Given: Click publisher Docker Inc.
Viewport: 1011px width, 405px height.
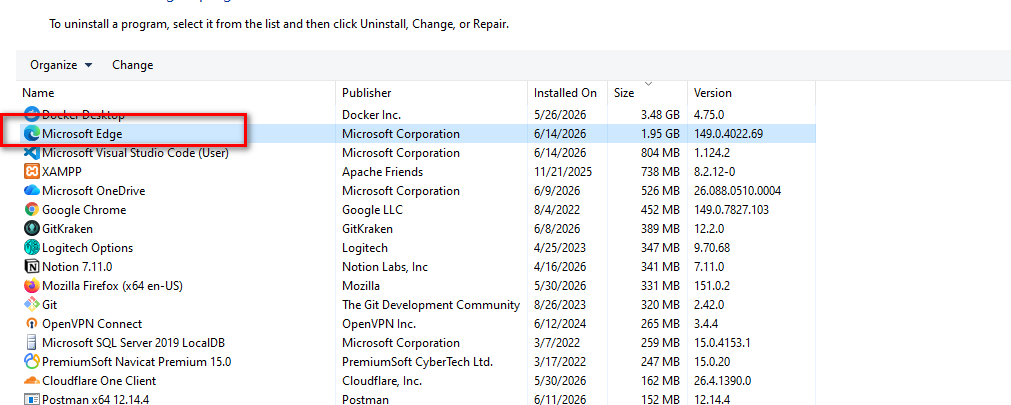Looking at the screenshot, I should tap(371, 115).
